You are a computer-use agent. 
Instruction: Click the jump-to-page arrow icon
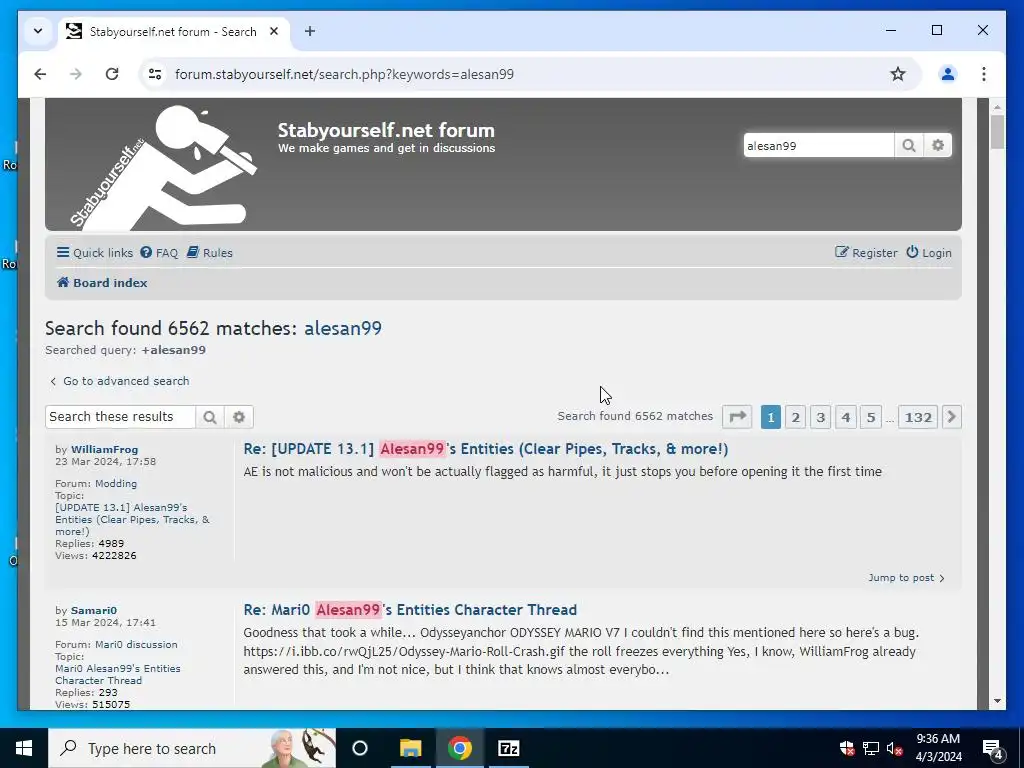[737, 417]
